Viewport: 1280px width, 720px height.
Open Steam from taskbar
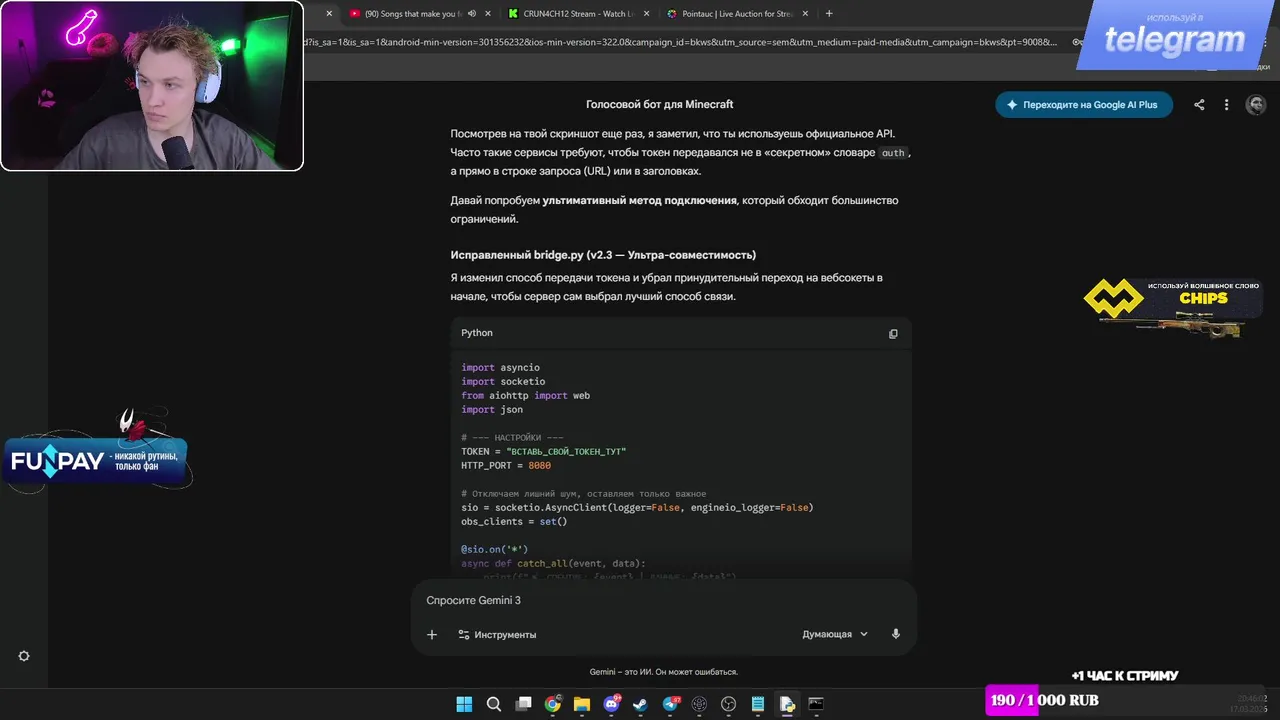[x=640, y=704]
